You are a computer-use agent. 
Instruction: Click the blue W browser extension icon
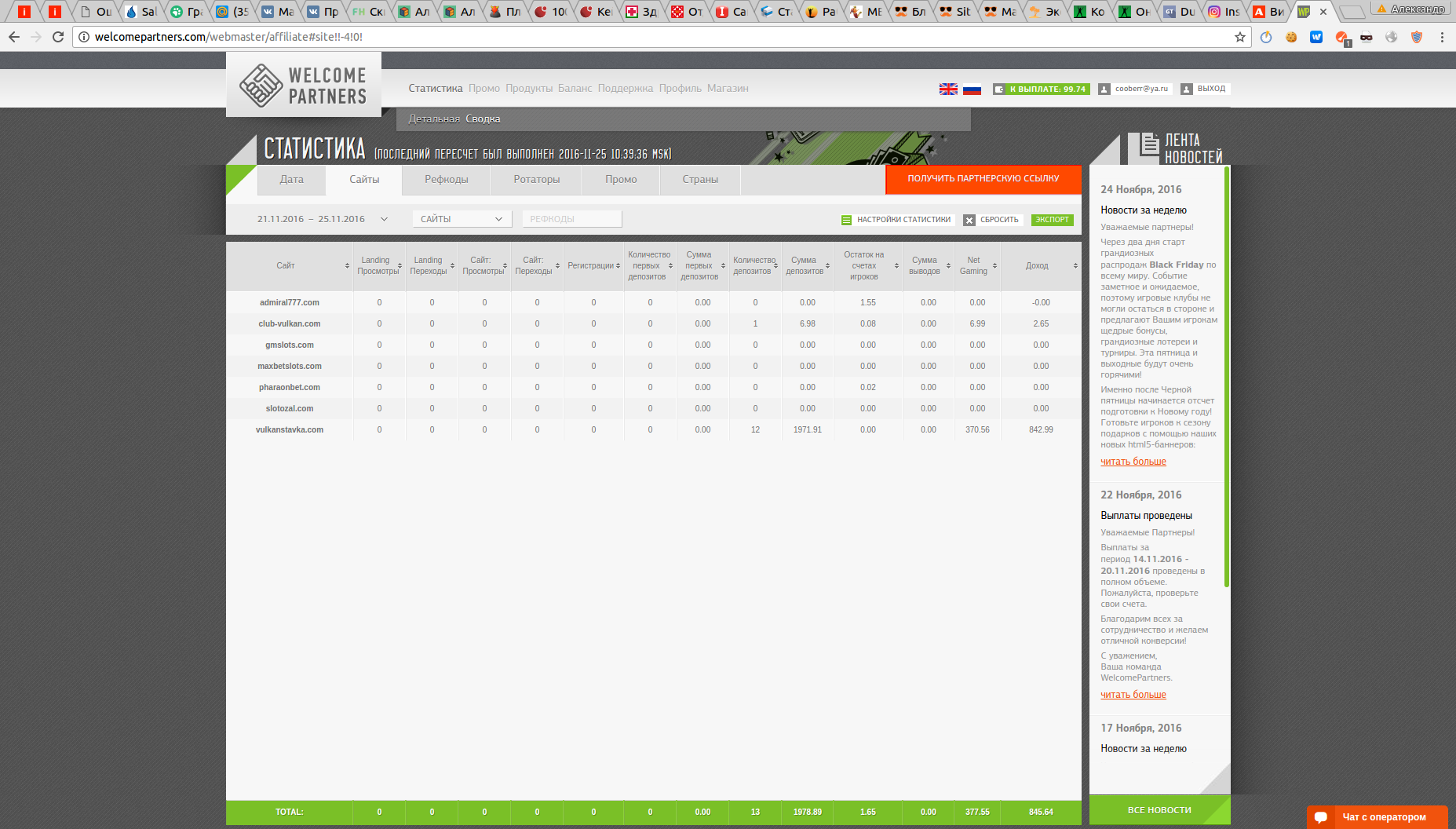(x=1316, y=37)
